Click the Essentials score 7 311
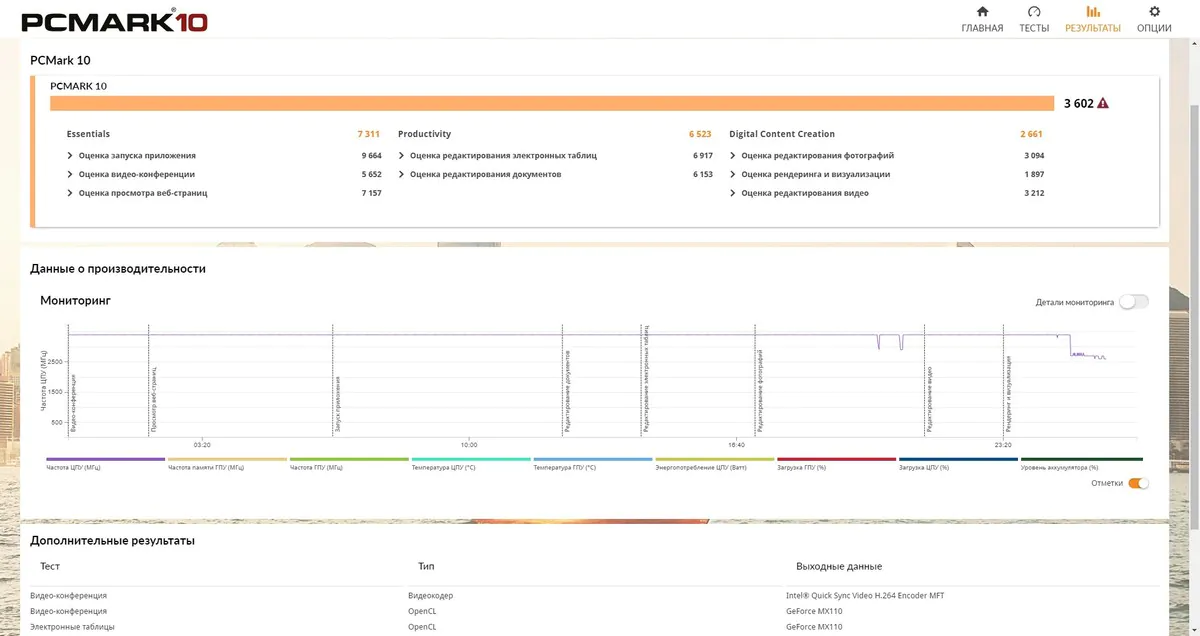The image size is (1200, 636). coord(368,134)
